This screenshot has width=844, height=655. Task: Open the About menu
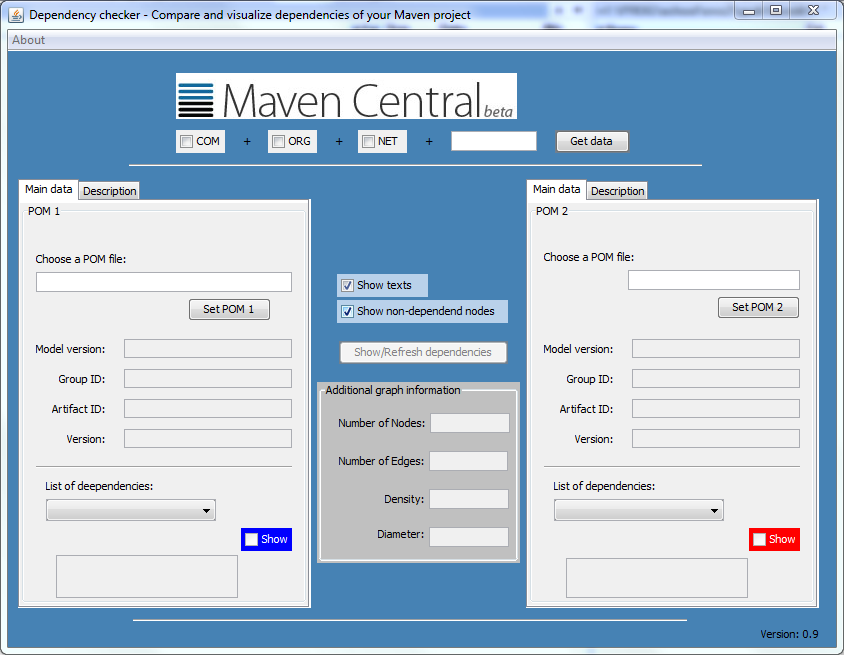point(29,40)
